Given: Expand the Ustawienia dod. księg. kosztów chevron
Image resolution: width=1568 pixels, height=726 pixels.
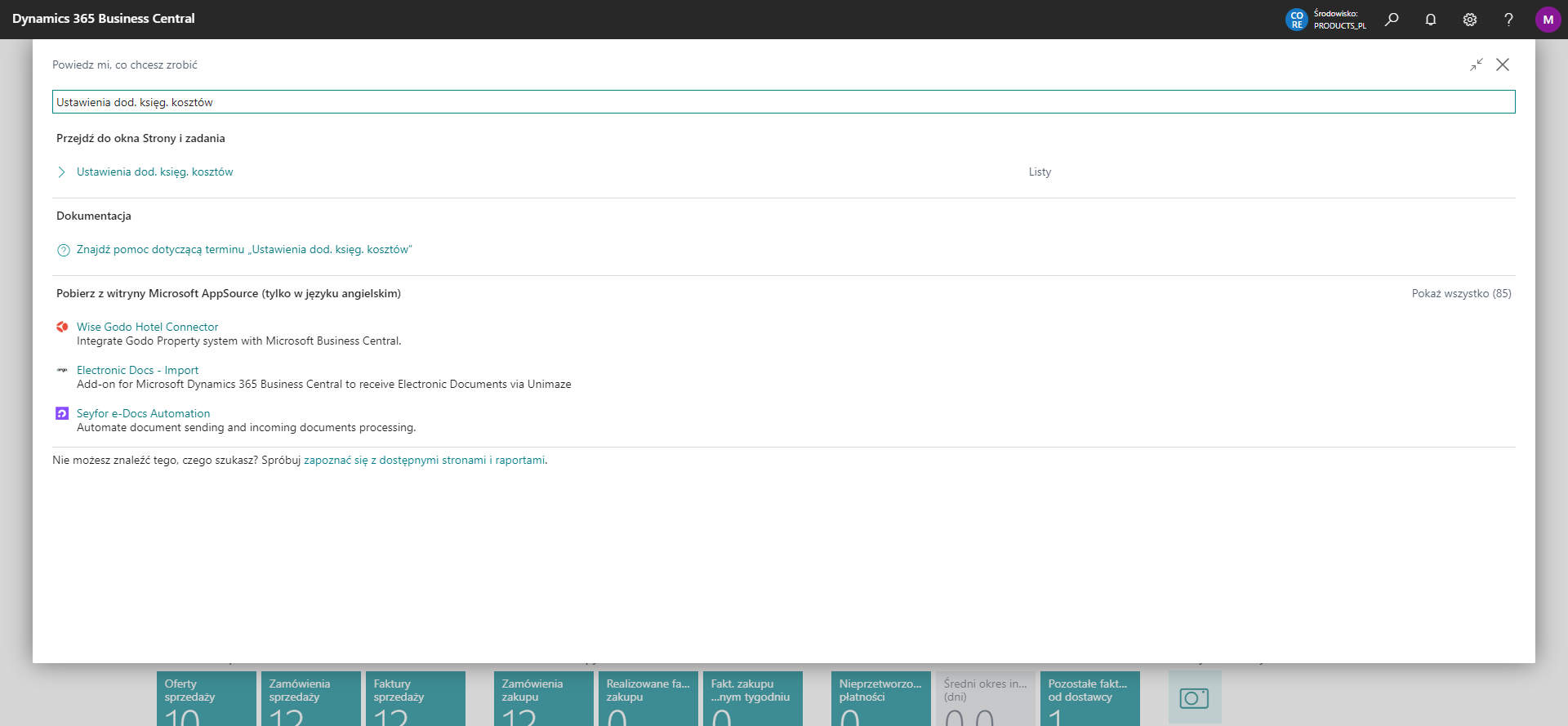Looking at the screenshot, I should (x=62, y=172).
